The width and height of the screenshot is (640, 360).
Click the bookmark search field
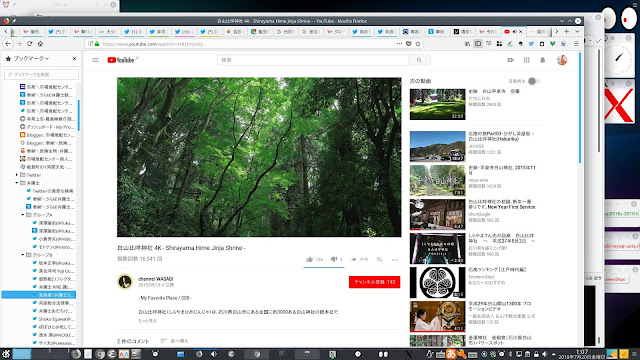point(42,74)
